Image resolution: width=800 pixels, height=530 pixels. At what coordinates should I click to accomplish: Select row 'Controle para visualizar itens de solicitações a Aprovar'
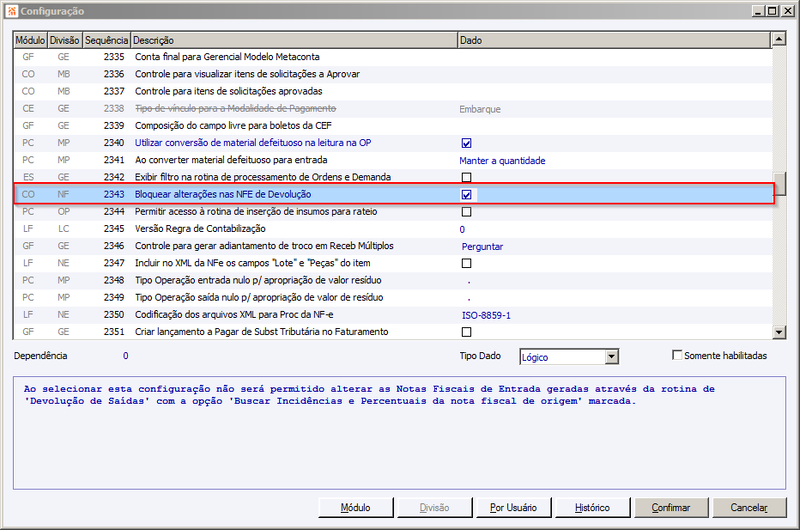tap(392, 74)
